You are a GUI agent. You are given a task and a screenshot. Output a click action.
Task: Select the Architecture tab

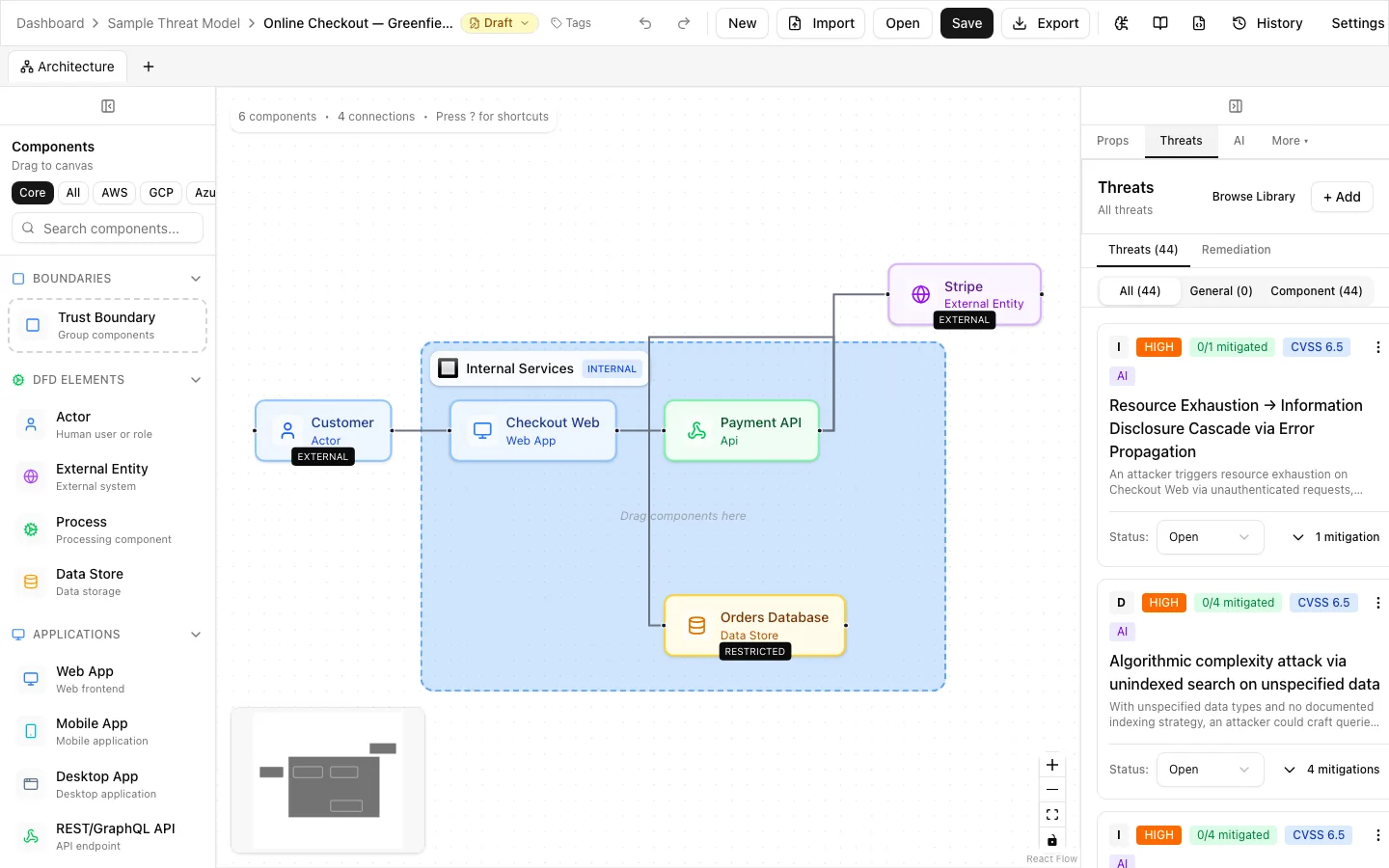pyautogui.click(x=68, y=67)
